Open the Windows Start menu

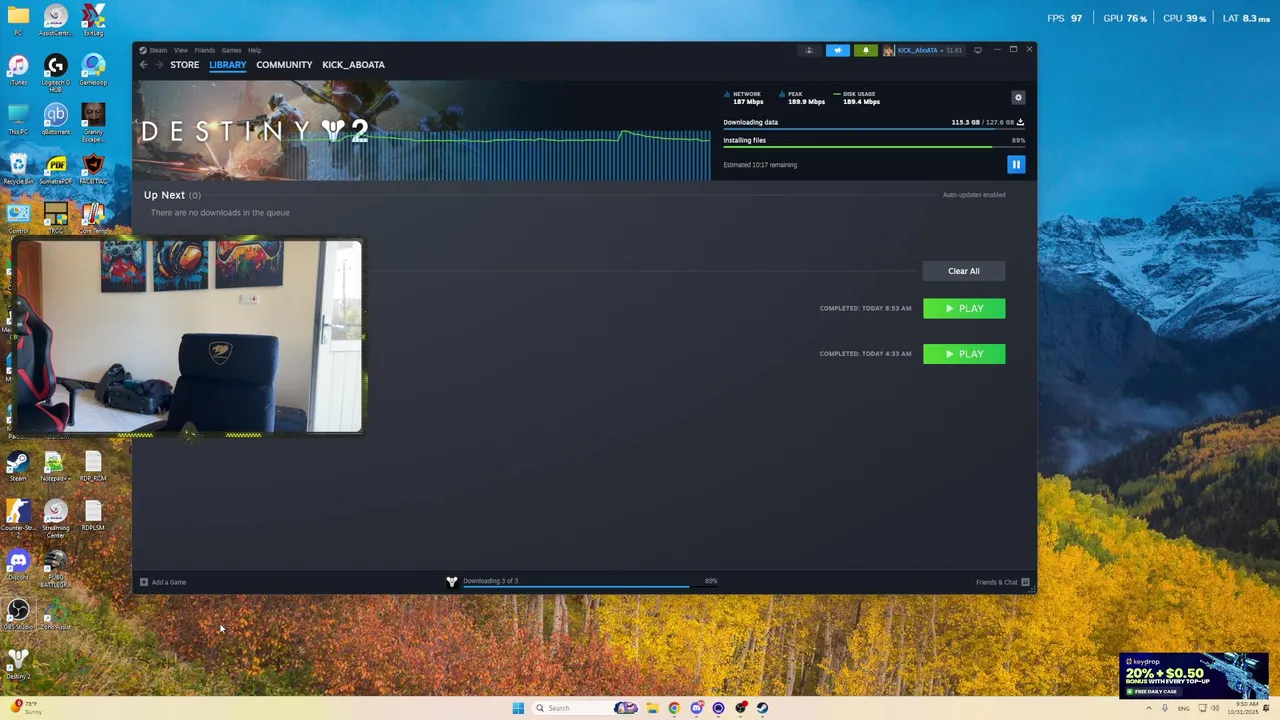tap(518, 708)
